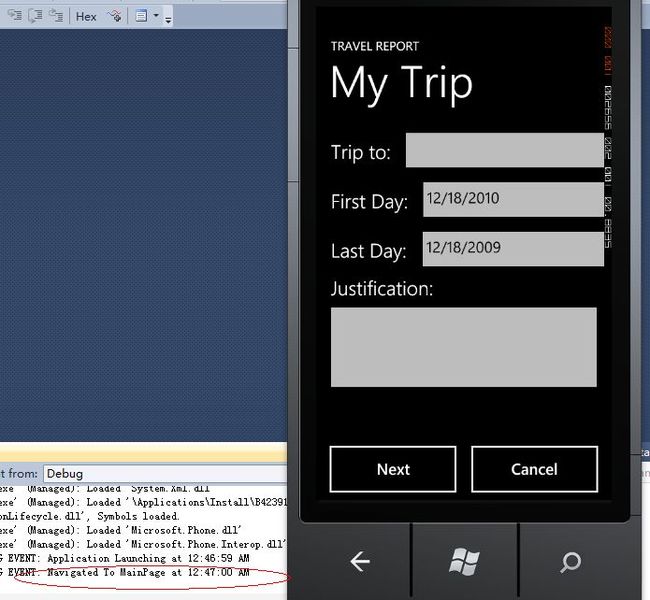Click the Justification text area
650x600 pixels.
(463, 347)
